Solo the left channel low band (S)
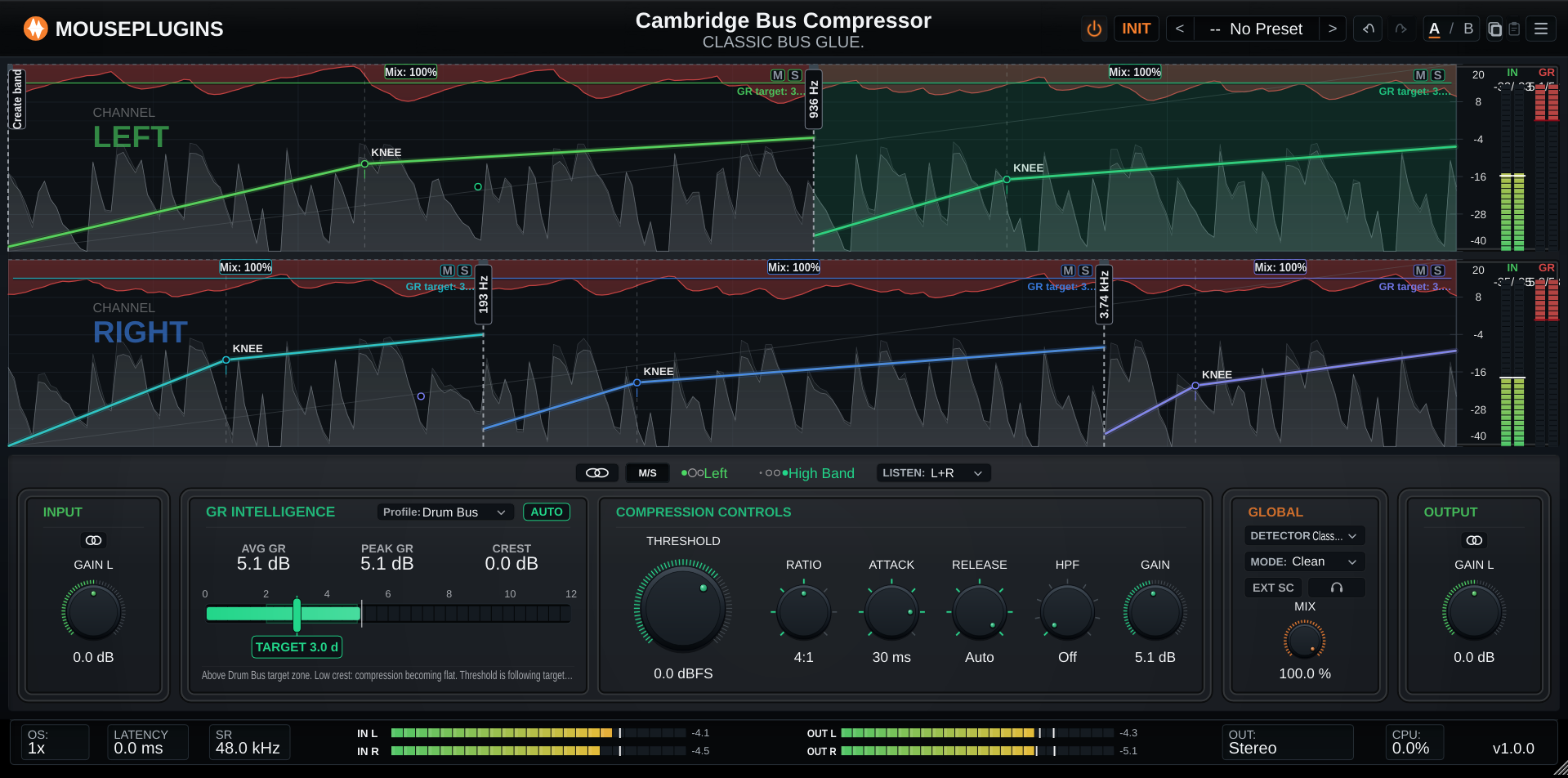Screen dimensions: 1568x778 pyautogui.click(x=794, y=75)
